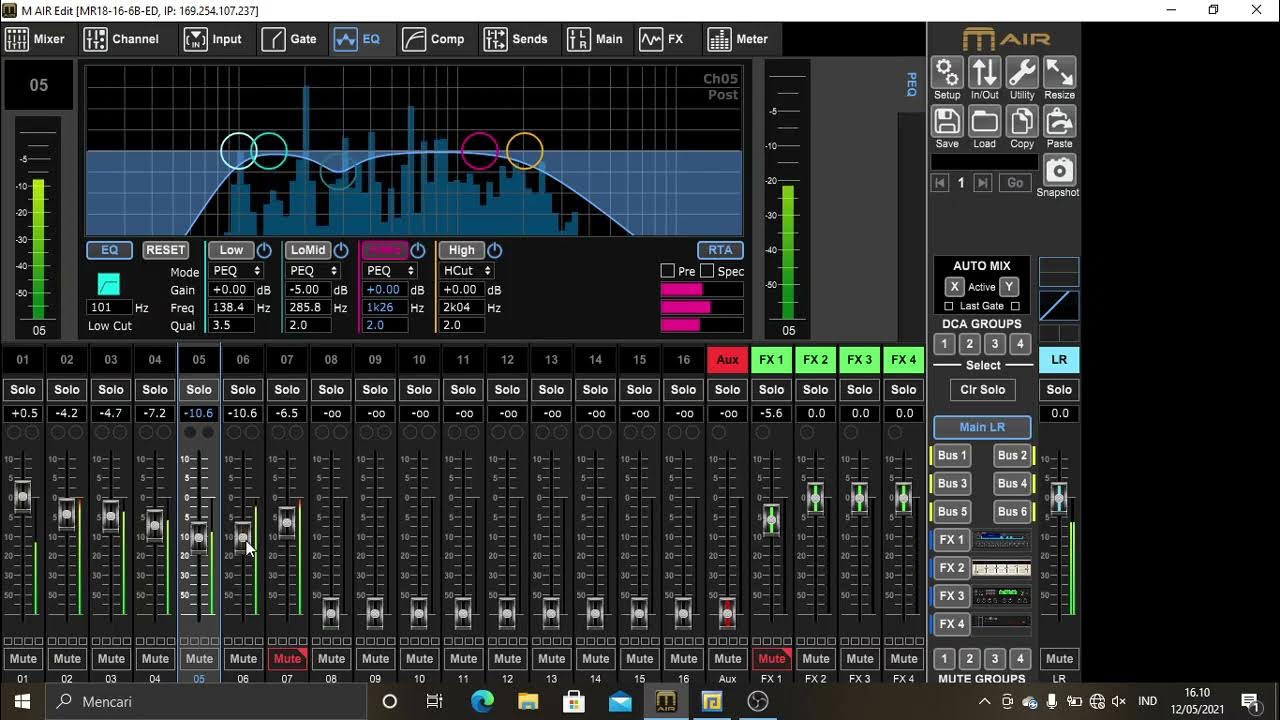The height and width of the screenshot is (720, 1280).
Task: Open the Setup gear icon
Action: pyautogui.click(x=946, y=73)
